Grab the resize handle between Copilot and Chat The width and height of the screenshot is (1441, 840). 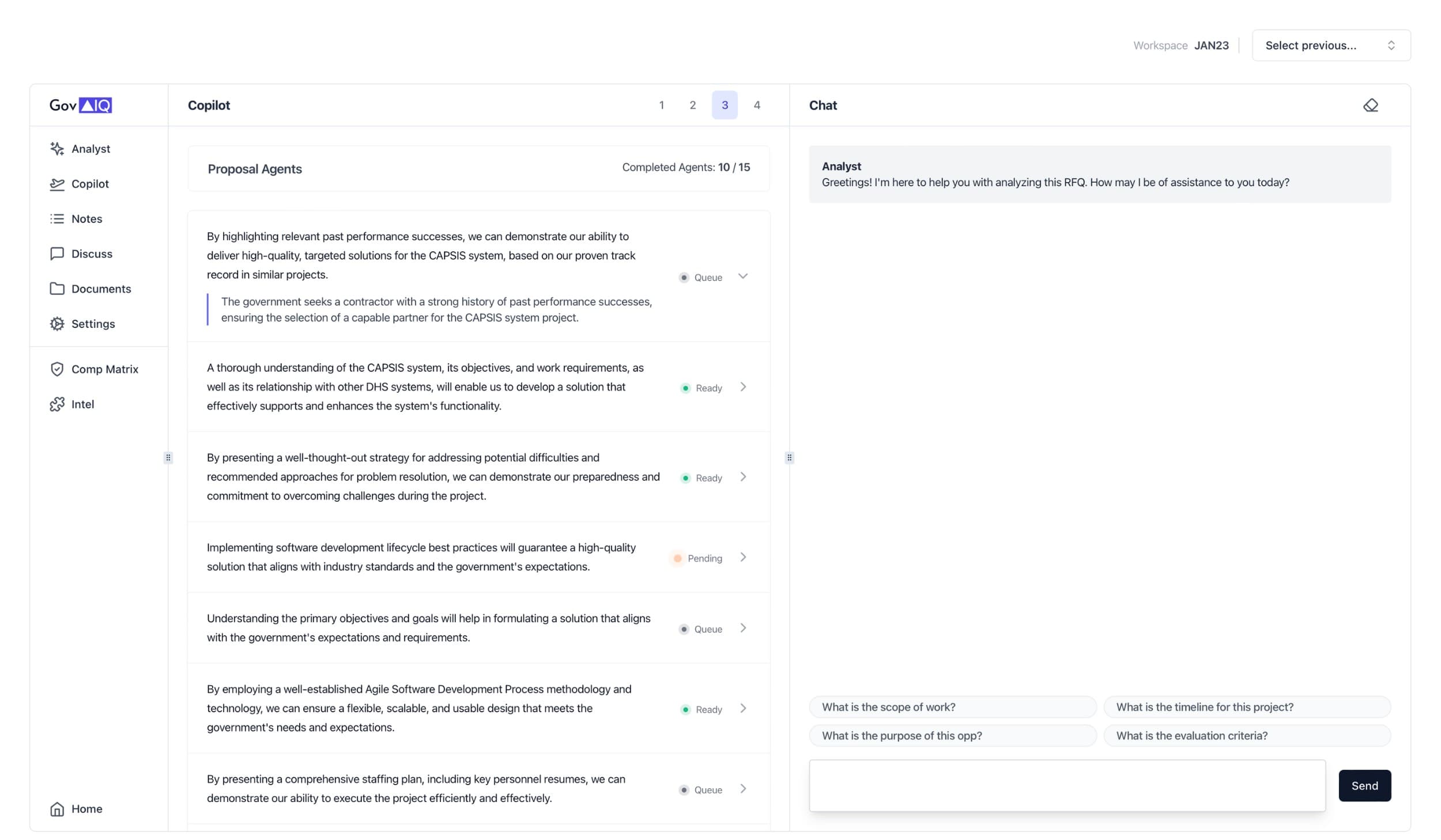click(x=789, y=458)
